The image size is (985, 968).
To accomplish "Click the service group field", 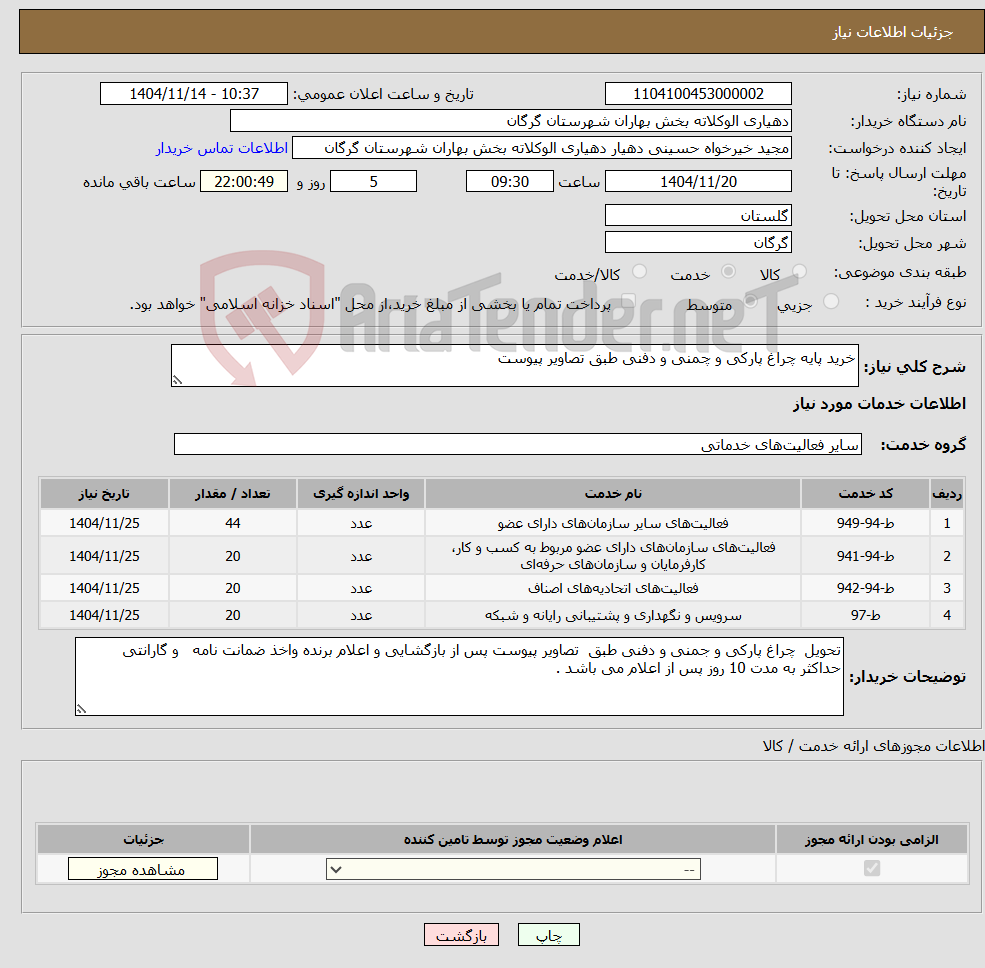I will click(518, 444).
